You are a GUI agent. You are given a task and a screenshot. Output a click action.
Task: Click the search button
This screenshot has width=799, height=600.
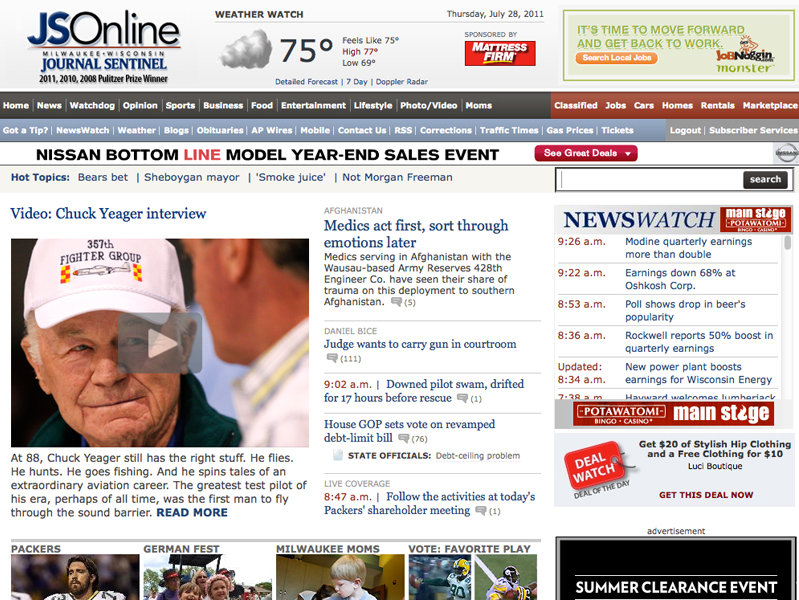[x=765, y=179]
